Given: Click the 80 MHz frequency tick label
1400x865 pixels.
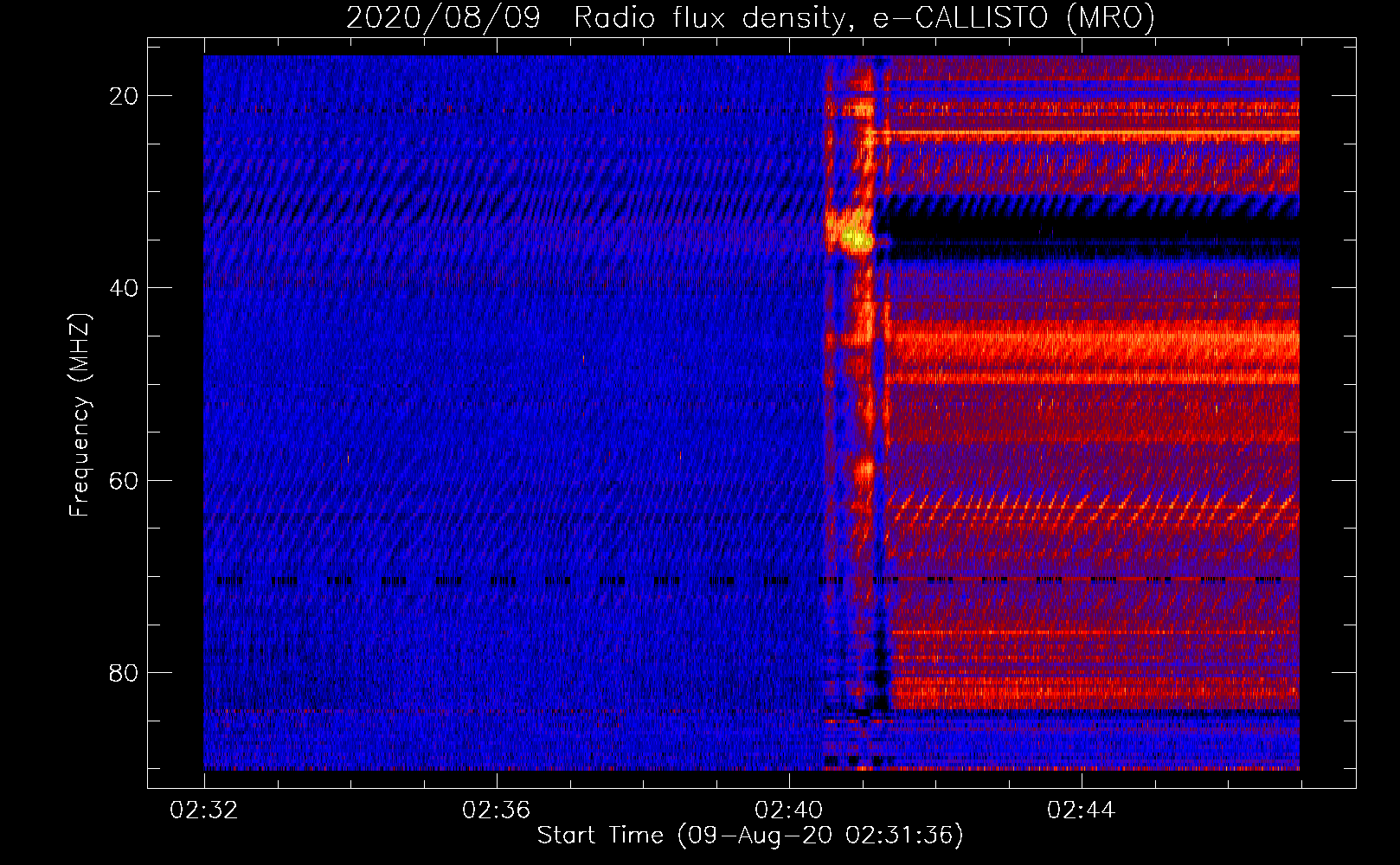Looking at the screenshot, I should click(124, 672).
